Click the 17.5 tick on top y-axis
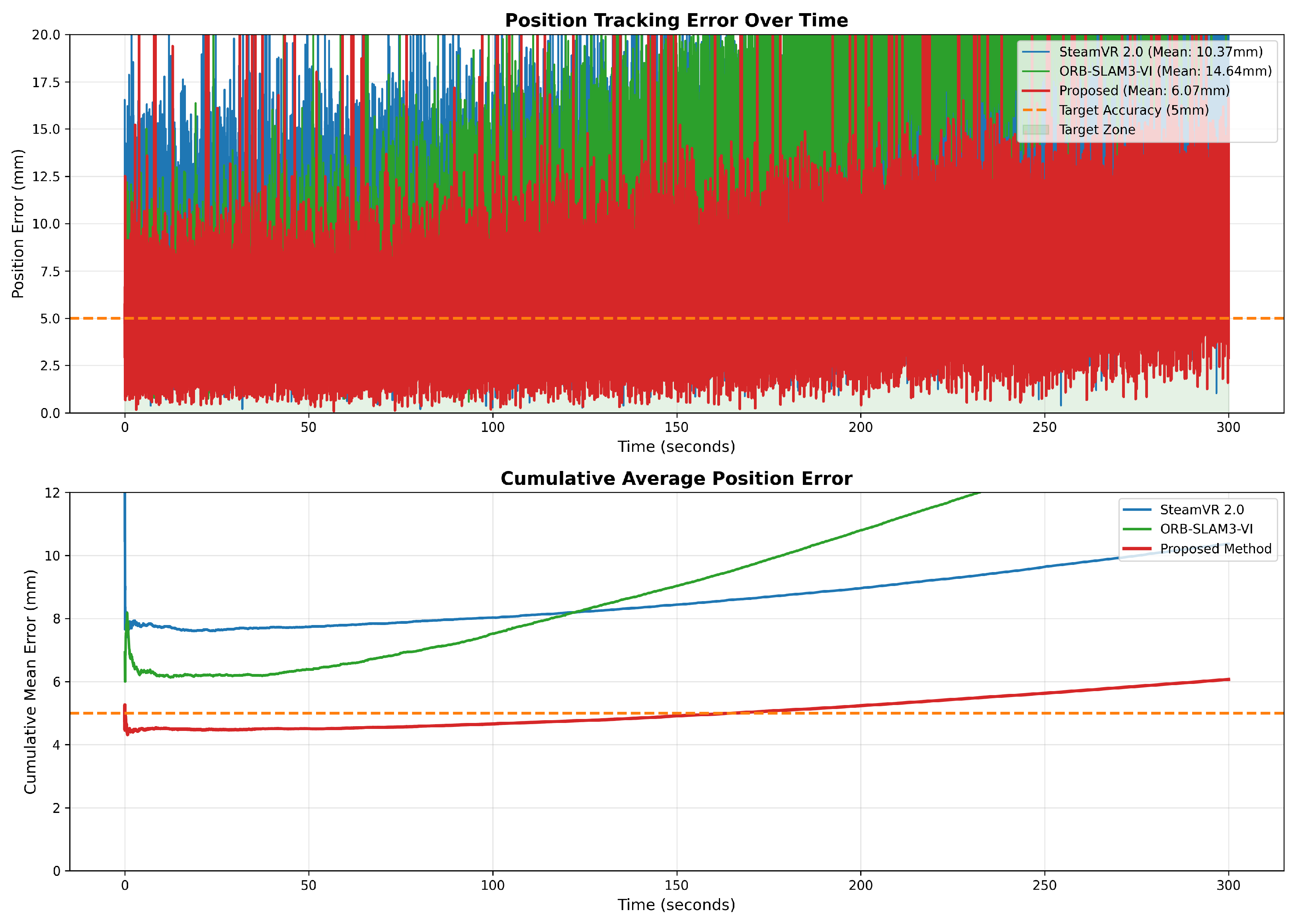The width and height of the screenshot is (1298, 924). point(45,82)
